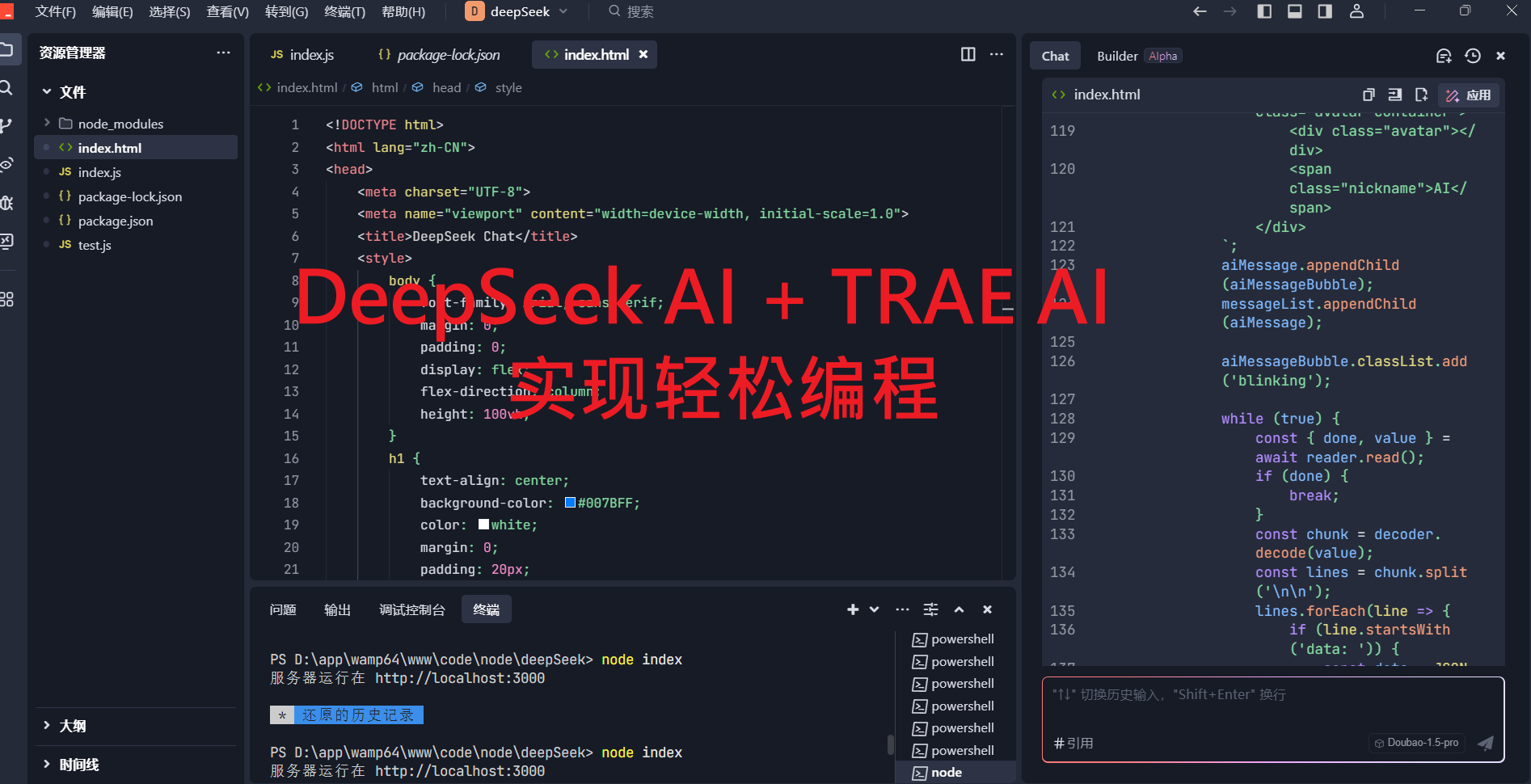This screenshot has height=784, width=1531.
Task: Maximize the terminal panel with caret icon
Action: 959,609
